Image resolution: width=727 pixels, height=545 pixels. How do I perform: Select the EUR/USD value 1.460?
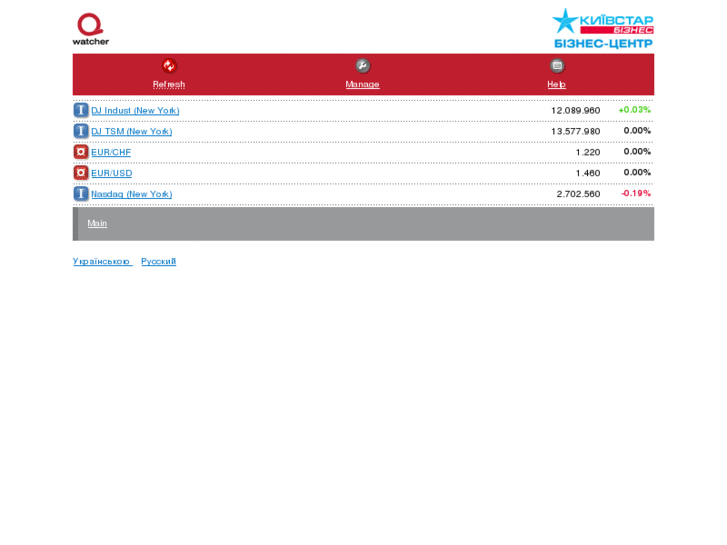pyautogui.click(x=588, y=173)
